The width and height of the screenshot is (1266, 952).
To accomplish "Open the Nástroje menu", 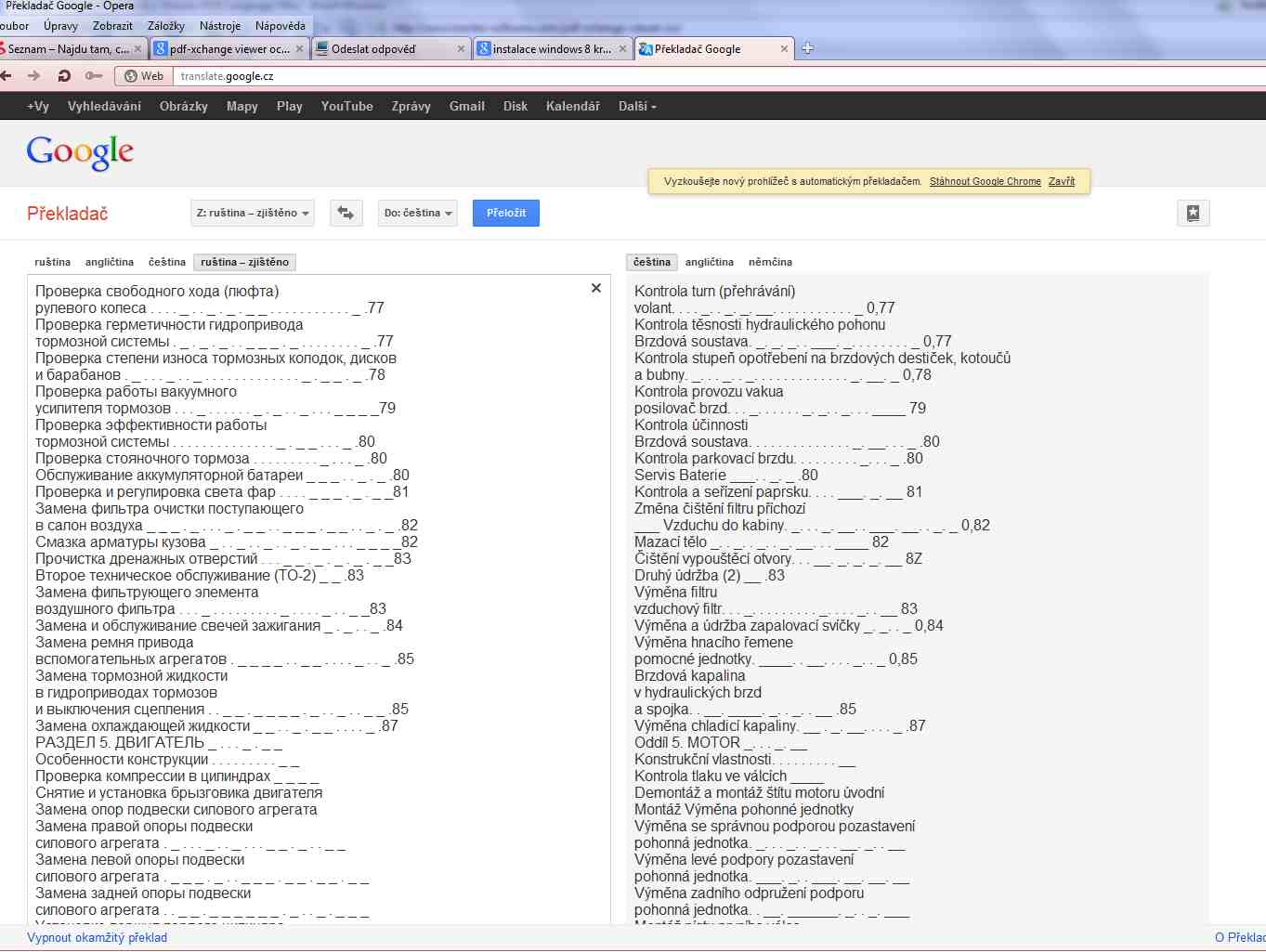I will point(220,26).
